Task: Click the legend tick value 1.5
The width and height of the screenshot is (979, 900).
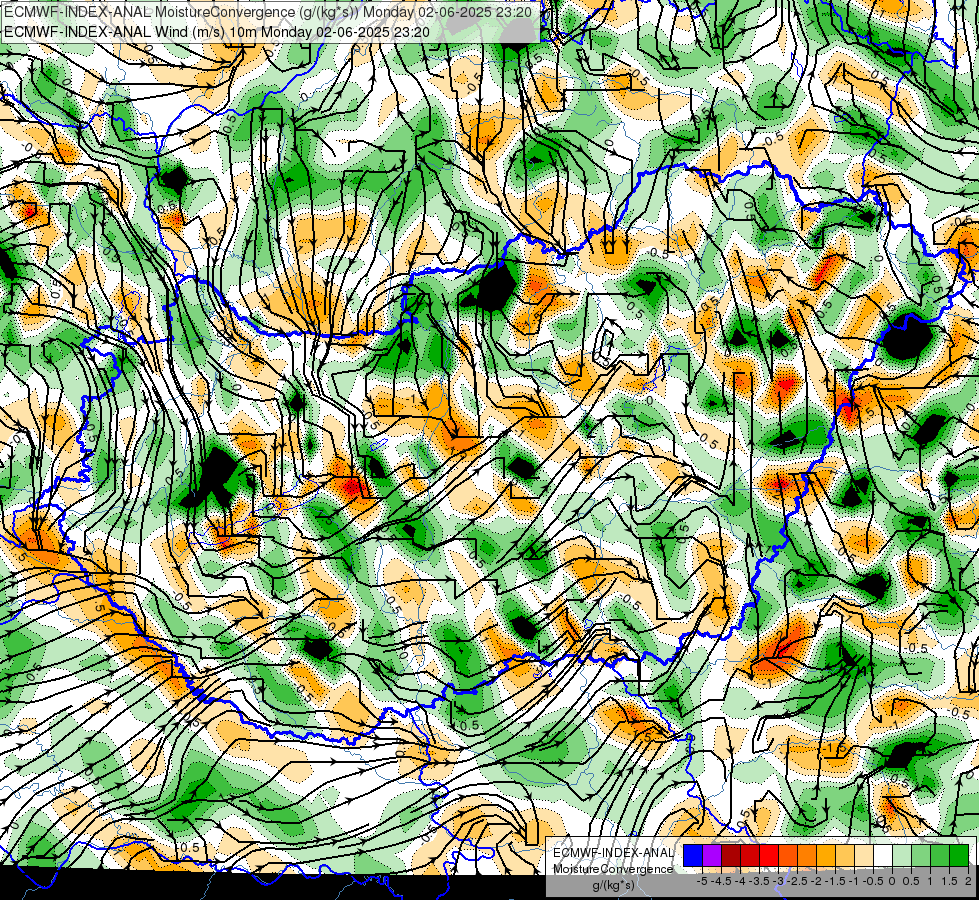Action: [949, 881]
